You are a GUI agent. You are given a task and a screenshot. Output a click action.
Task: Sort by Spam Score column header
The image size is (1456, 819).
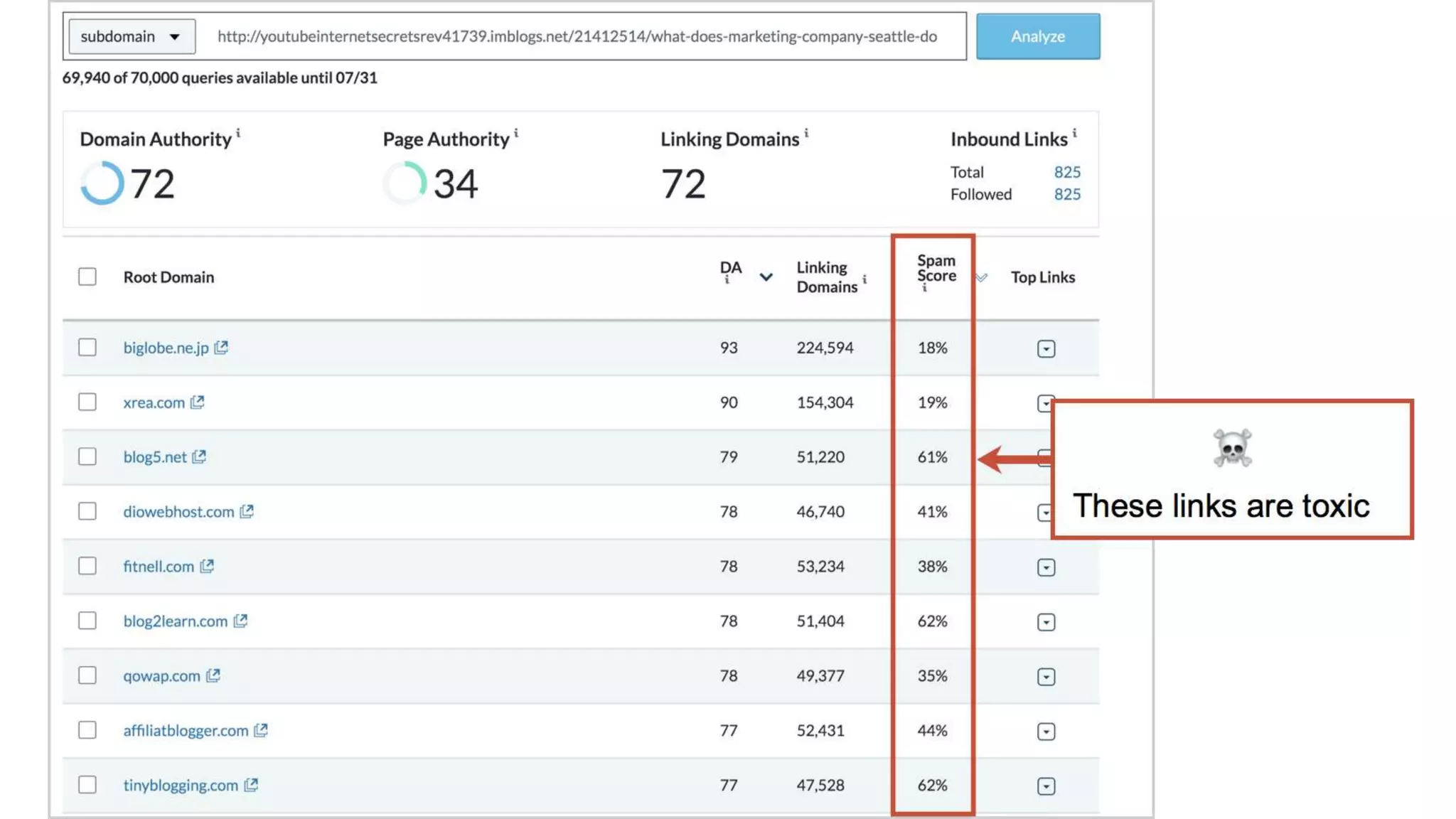pyautogui.click(x=936, y=269)
